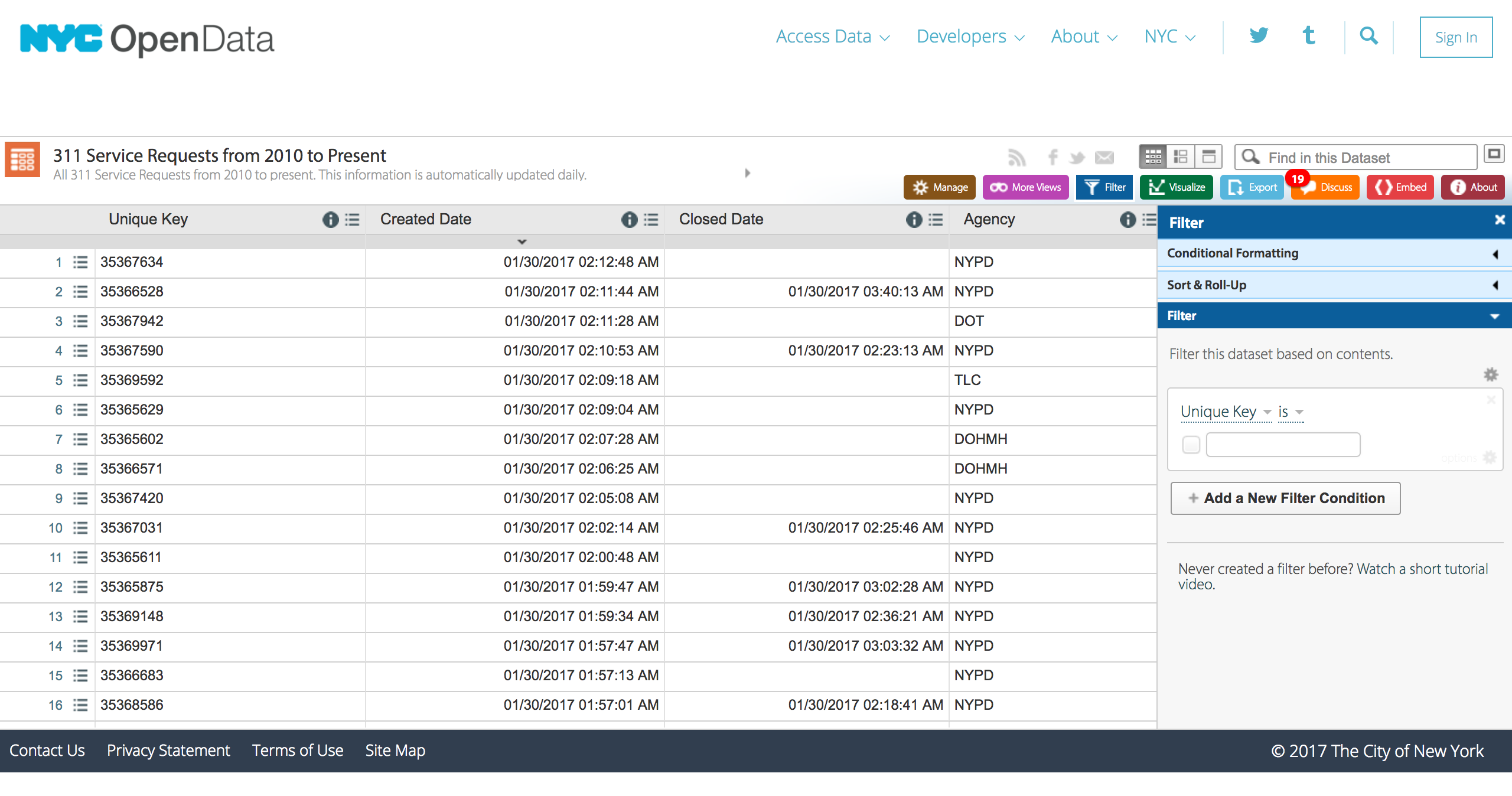Click the Embed icon button

click(1400, 187)
